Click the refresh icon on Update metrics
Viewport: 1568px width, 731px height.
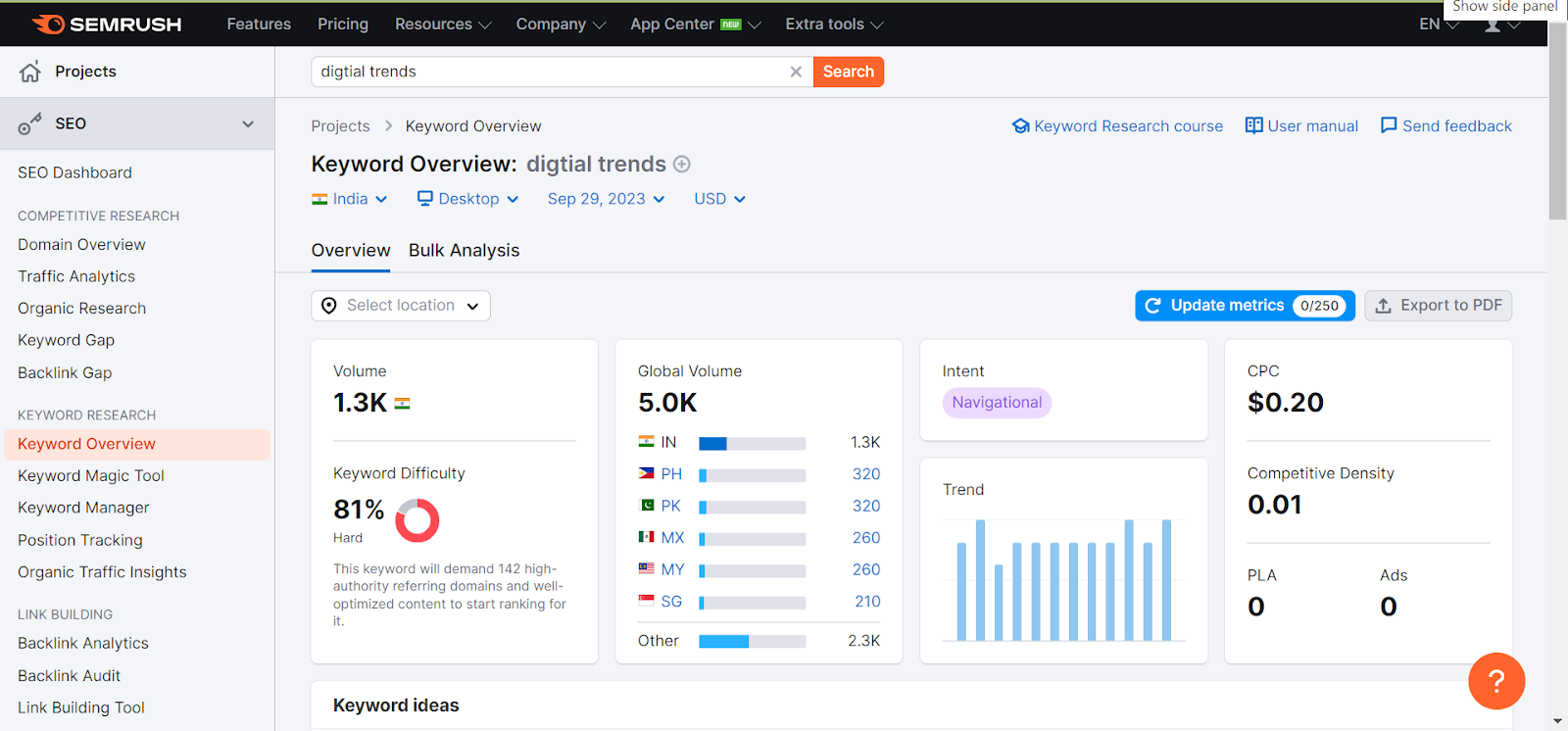tap(1153, 306)
